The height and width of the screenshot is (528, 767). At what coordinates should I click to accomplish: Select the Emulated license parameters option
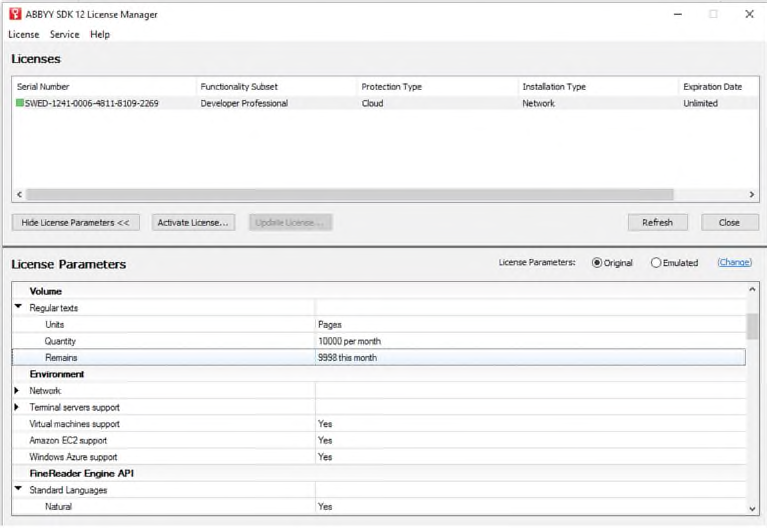(656, 263)
